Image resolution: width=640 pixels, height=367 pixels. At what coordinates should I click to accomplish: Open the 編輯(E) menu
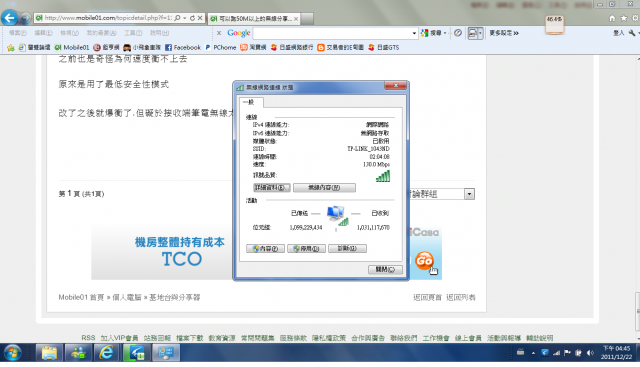point(43,33)
